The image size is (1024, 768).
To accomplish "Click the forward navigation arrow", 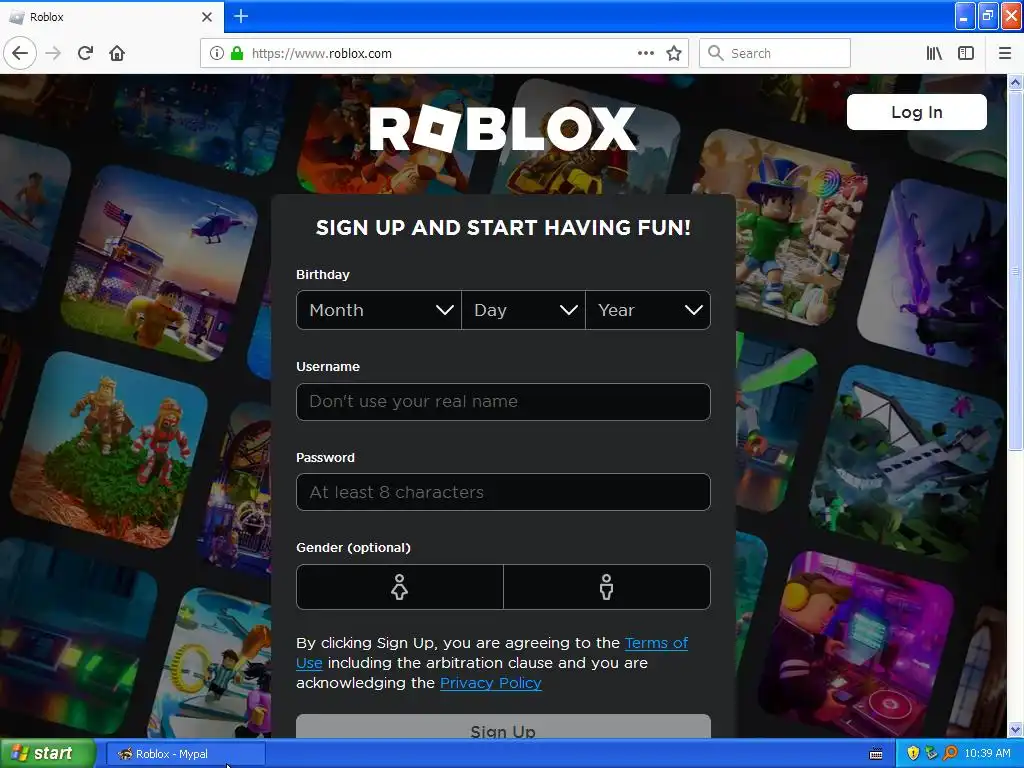I will (x=54, y=54).
